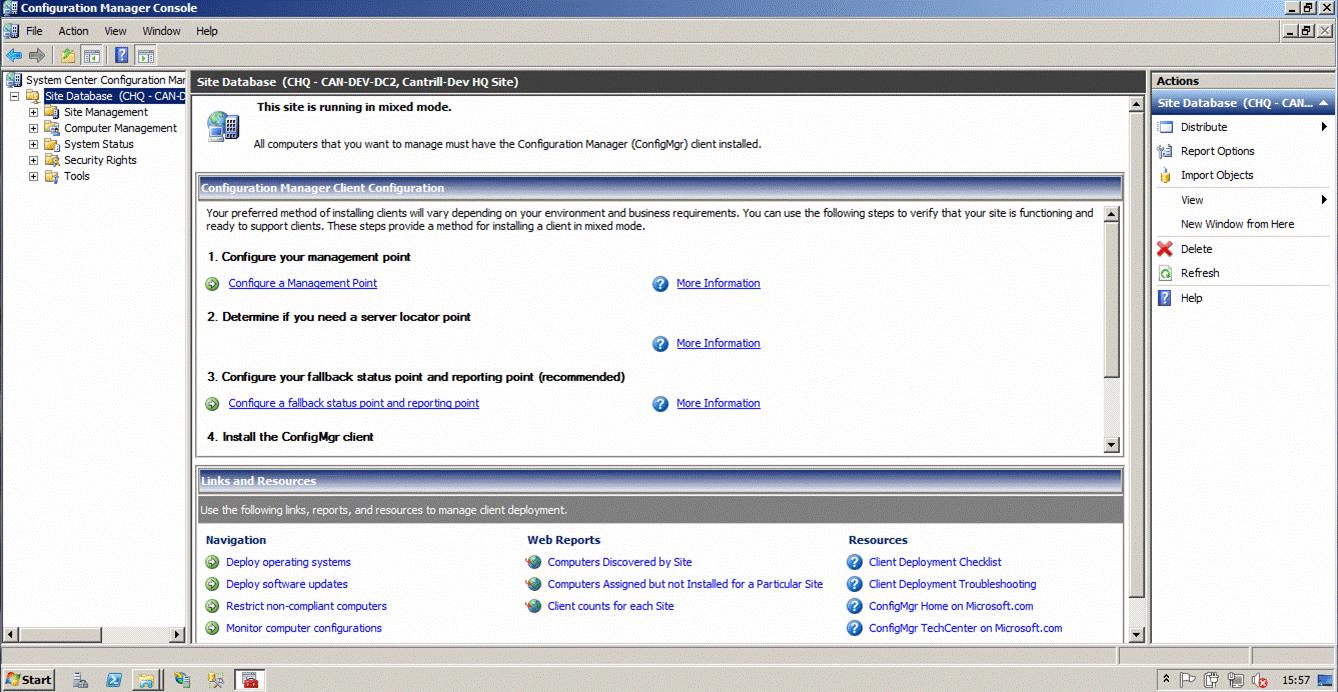Open the Distribute submenu arrow
This screenshot has width=1338, height=692.
coord(1325,126)
